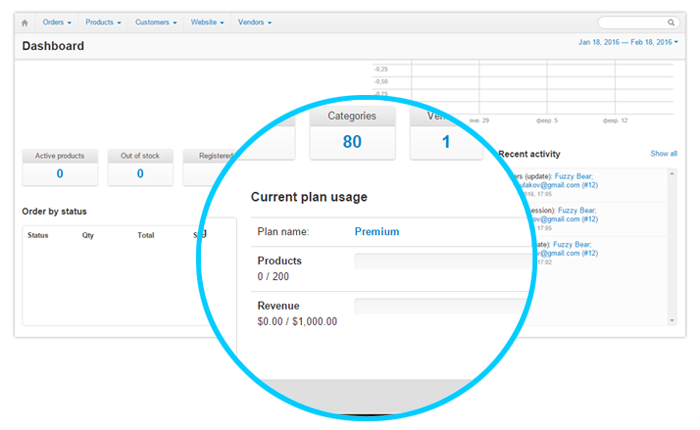Expand the Vendors menu
Viewport: 700px width, 430px height.
coord(254,22)
